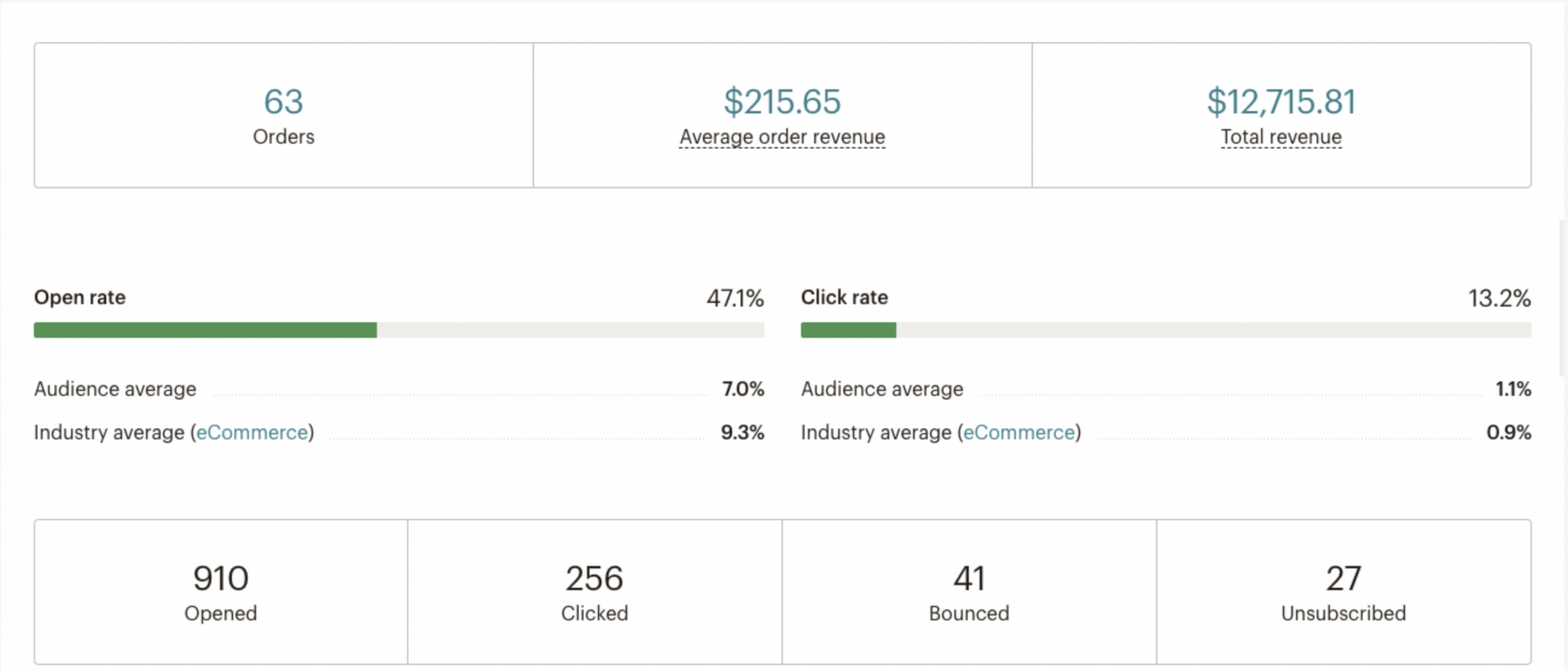Click the Click rate heading

click(x=844, y=298)
